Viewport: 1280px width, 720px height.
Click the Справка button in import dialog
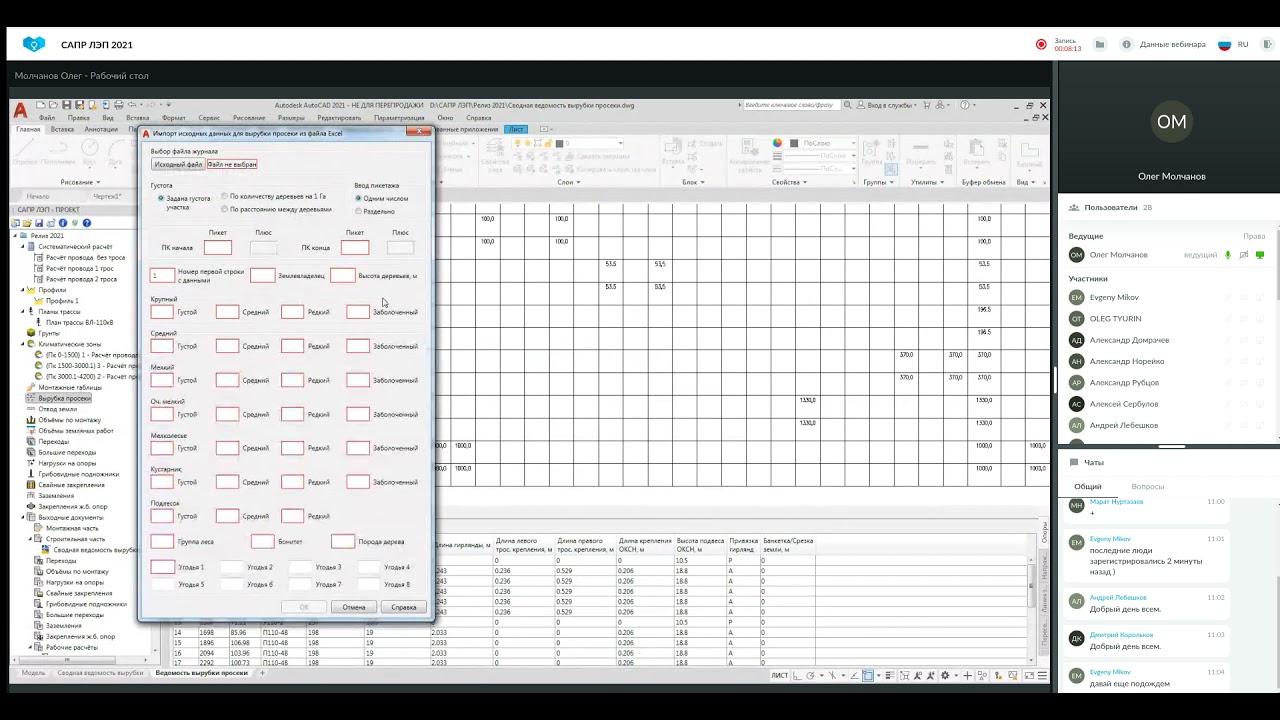404,607
